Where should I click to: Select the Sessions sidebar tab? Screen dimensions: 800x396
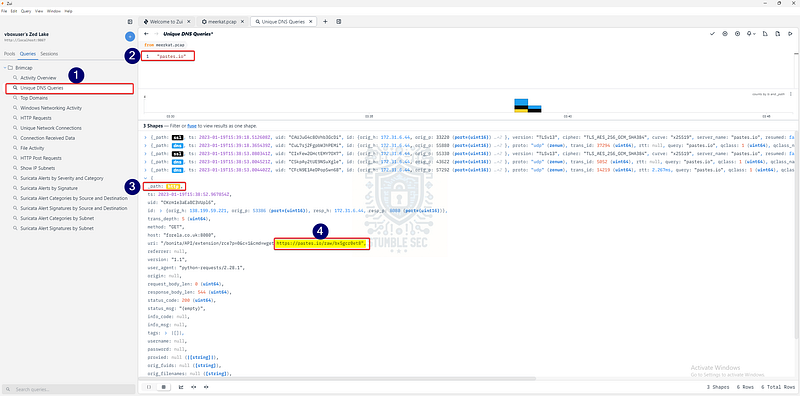pyautogui.click(x=49, y=54)
